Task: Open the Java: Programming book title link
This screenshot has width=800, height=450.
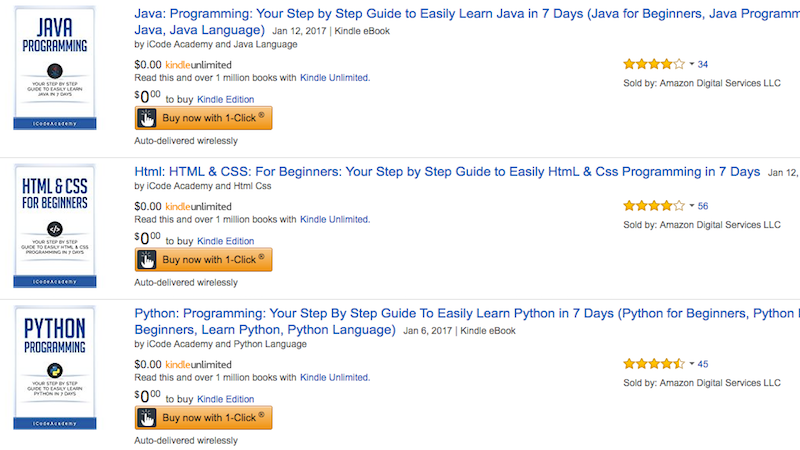Action: 467,22
